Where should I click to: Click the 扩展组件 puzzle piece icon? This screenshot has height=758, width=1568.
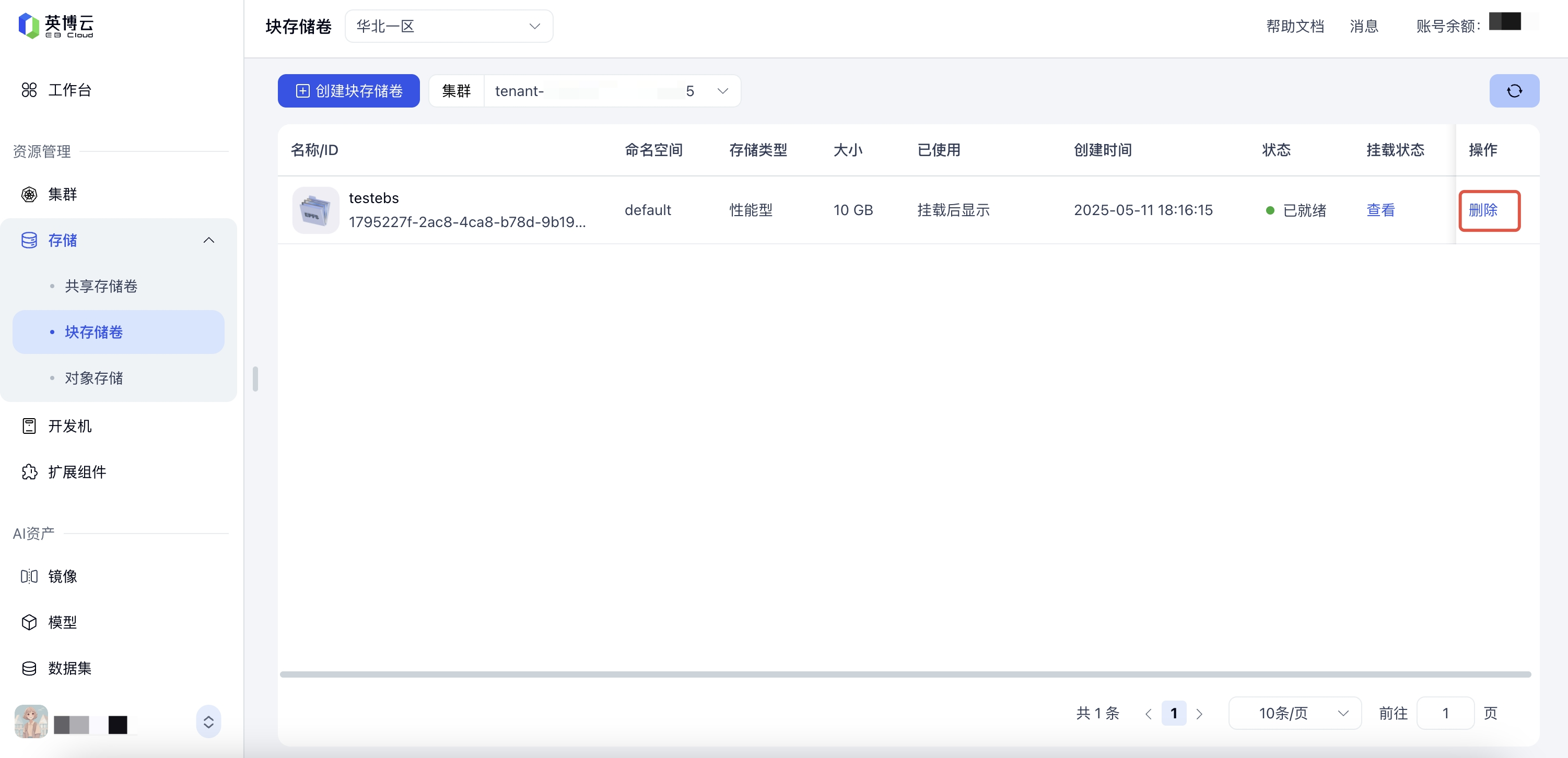coord(29,472)
